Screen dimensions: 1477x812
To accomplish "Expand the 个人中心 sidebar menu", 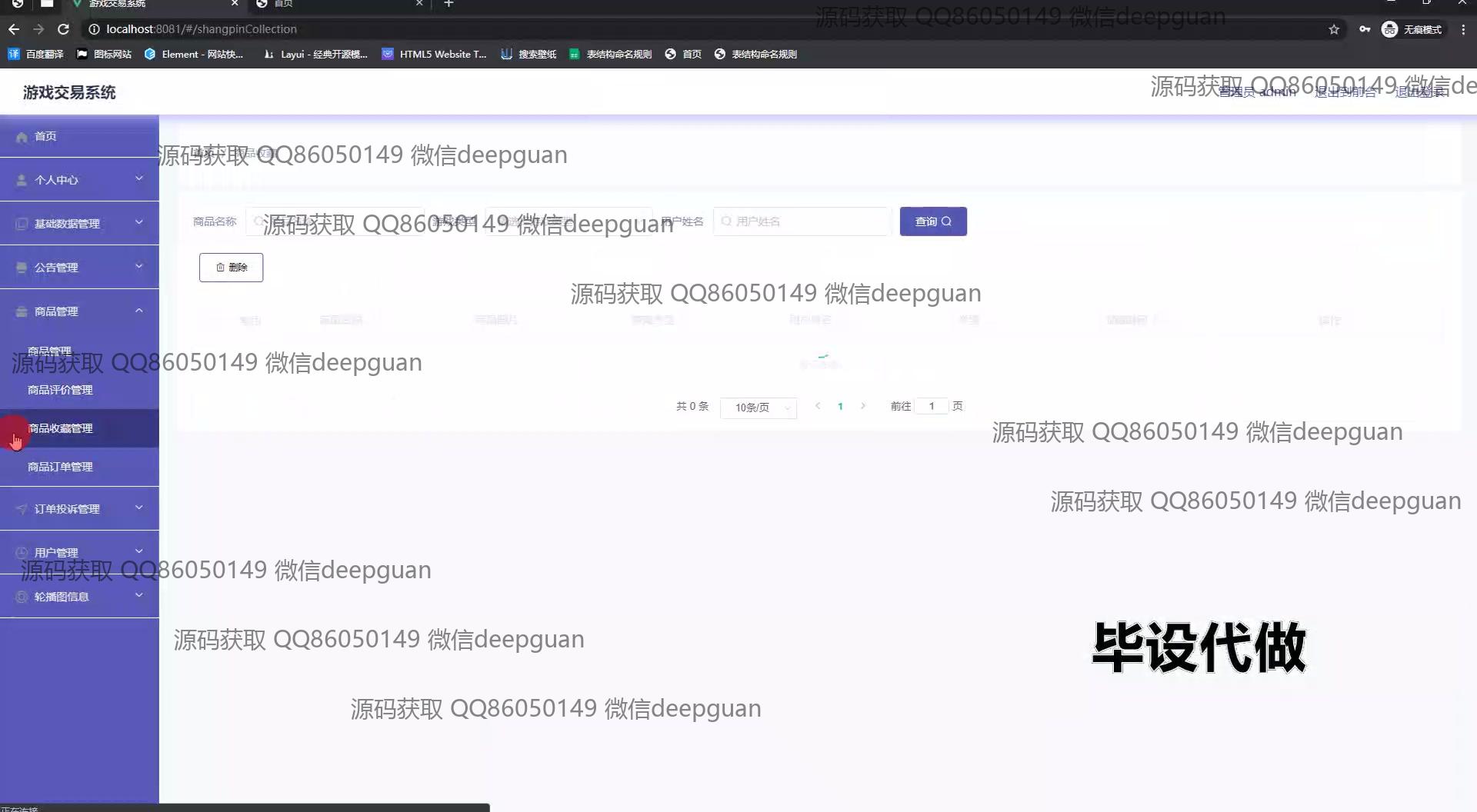I will click(79, 180).
